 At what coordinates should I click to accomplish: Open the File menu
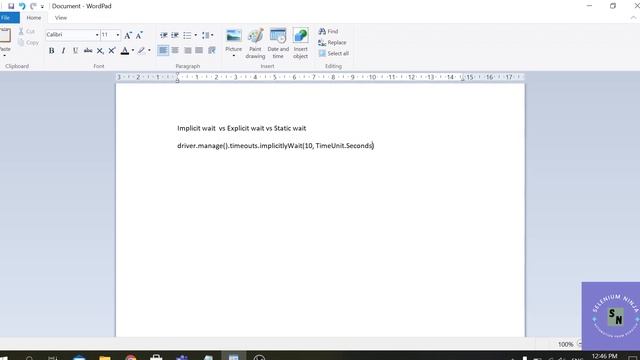pyautogui.click(x=8, y=18)
